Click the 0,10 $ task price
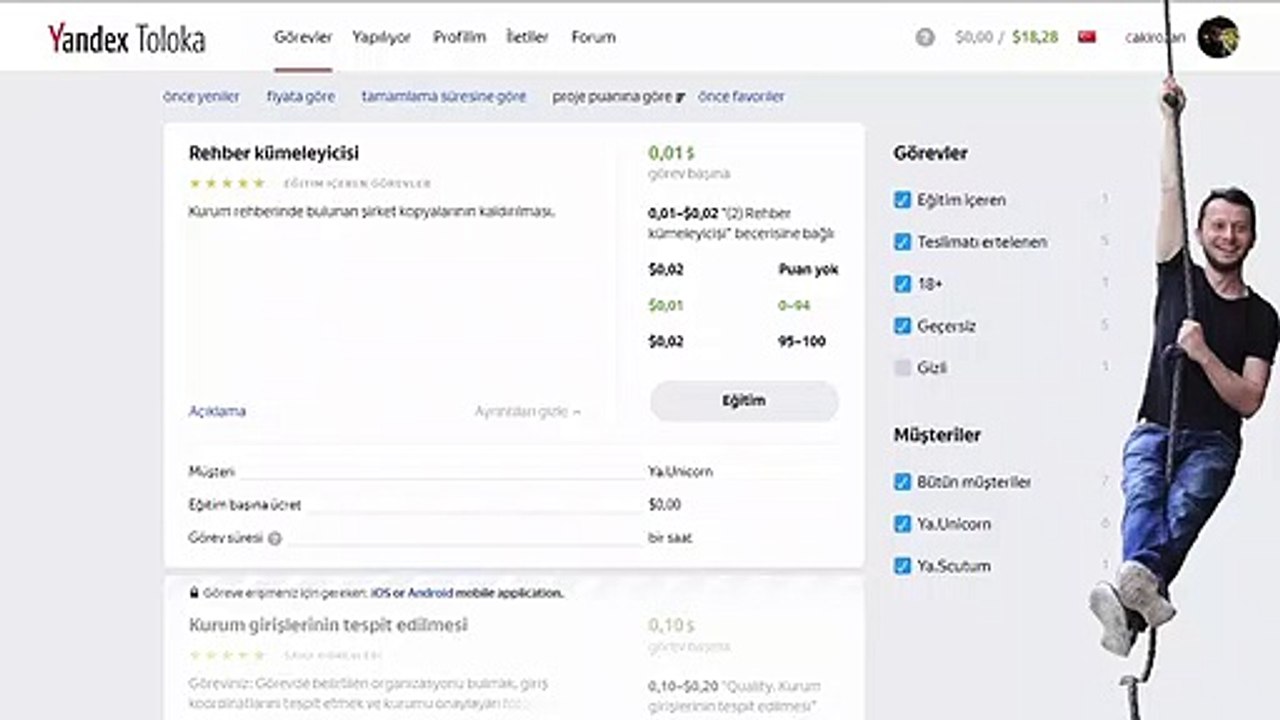This screenshot has height=720, width=1280. [x=671, y=625]
